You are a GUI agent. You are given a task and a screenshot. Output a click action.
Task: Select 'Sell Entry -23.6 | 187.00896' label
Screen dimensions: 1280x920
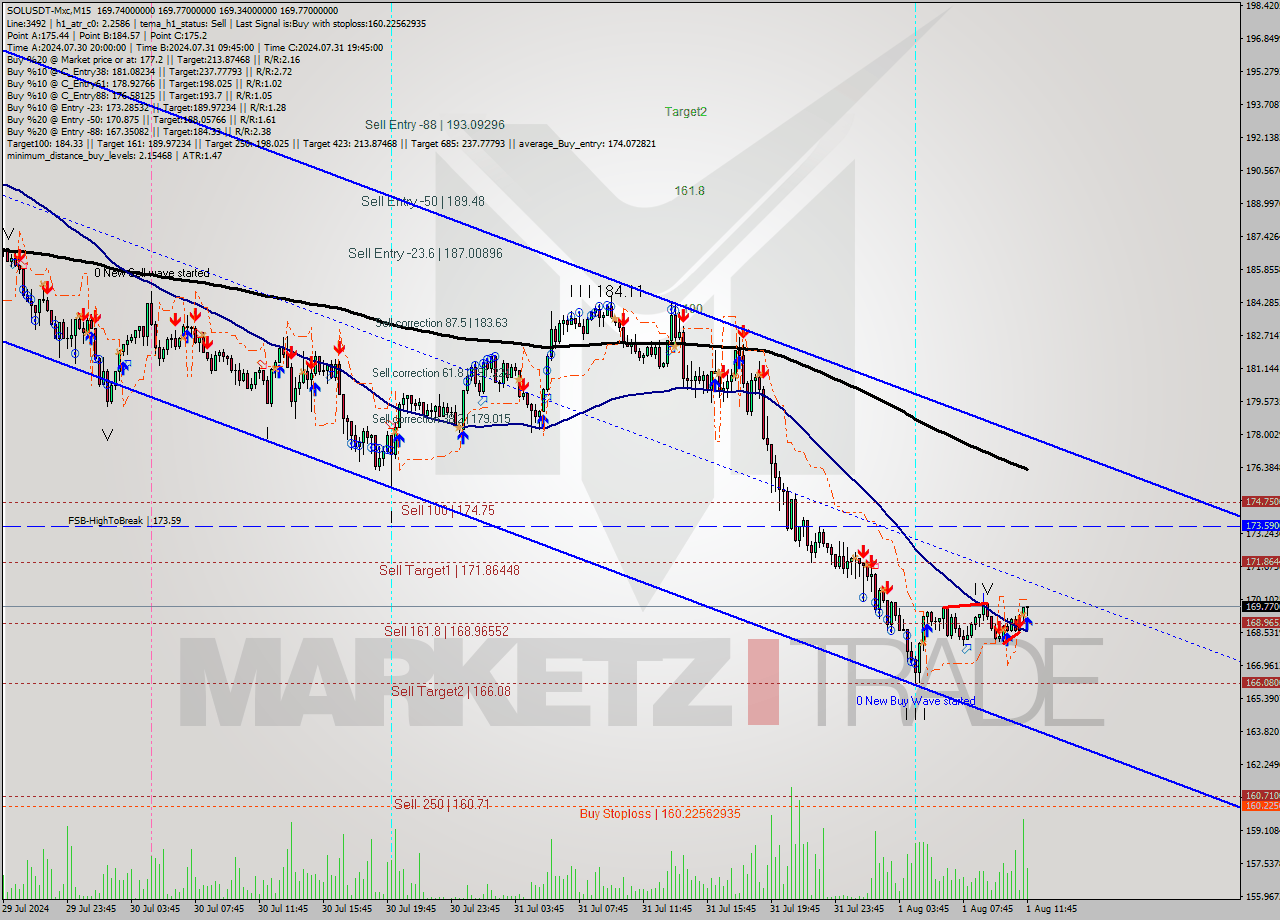coord(425,254)
